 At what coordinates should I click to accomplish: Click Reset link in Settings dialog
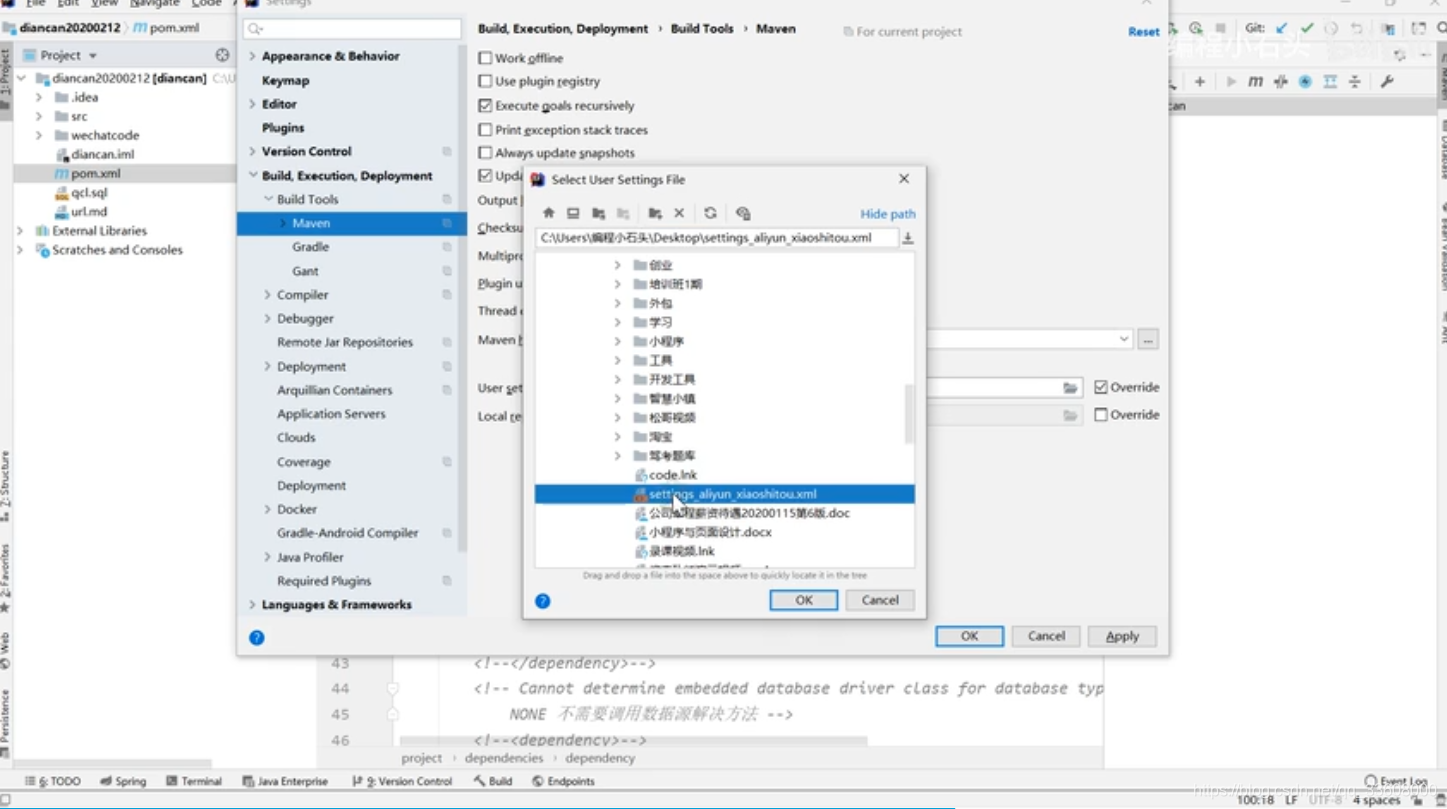(1144, 32)
